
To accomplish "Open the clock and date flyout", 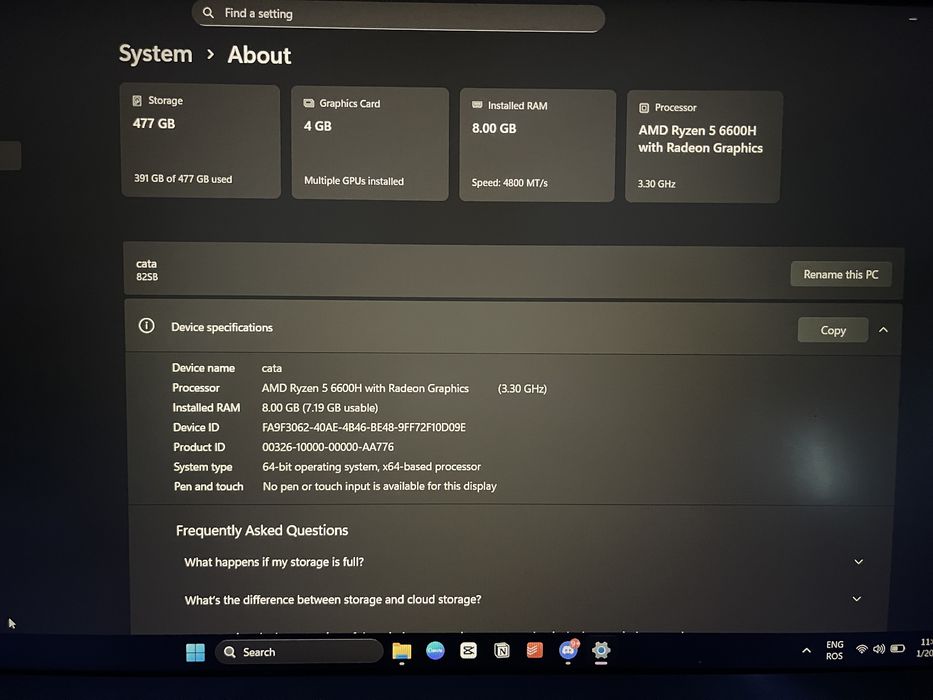I will click(x=924, y=648).
